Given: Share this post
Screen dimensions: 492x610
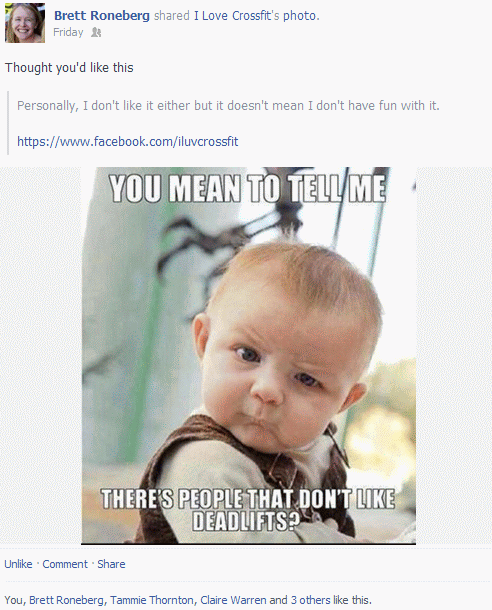Looking at the screenshot, I should coord(111,564).
